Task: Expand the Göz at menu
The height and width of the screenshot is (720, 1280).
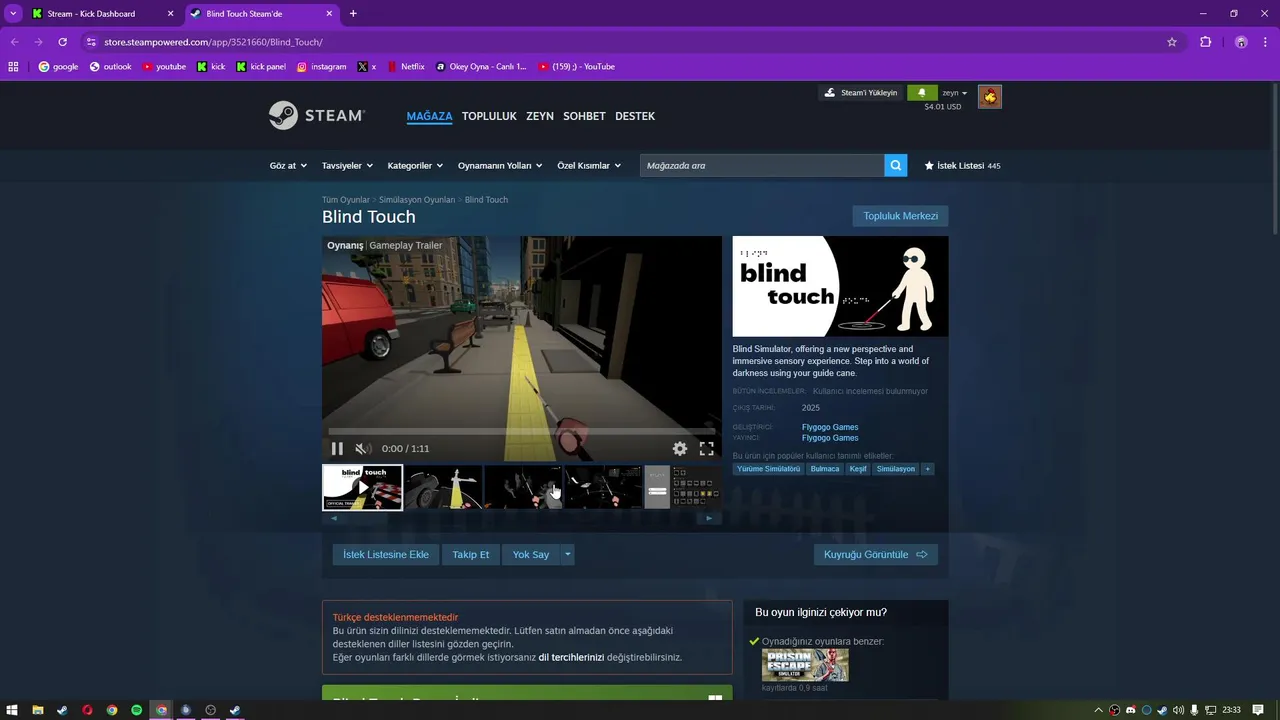Action: coord(288,166)
